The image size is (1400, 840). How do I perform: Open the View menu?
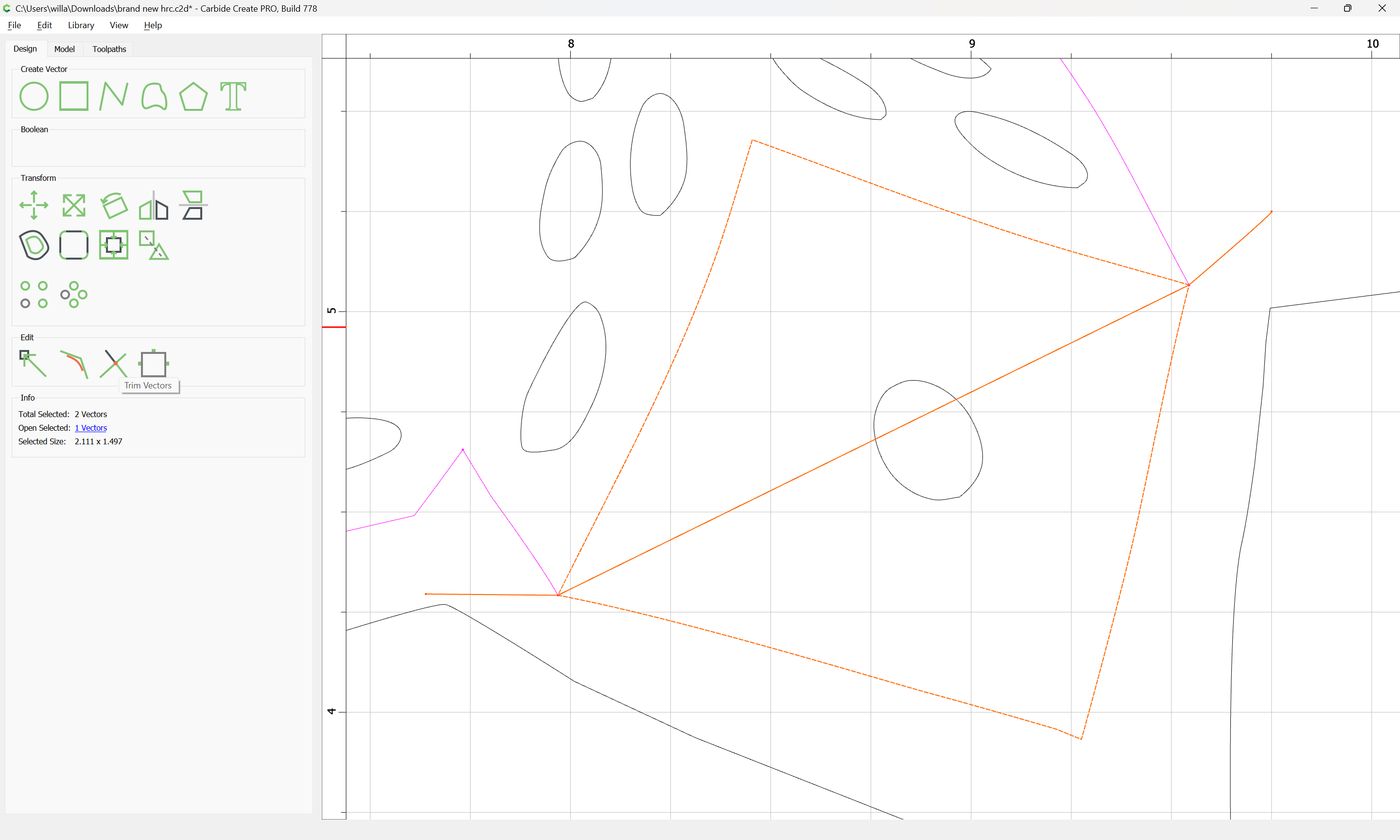pyautogui.click(x=119, y=25)
